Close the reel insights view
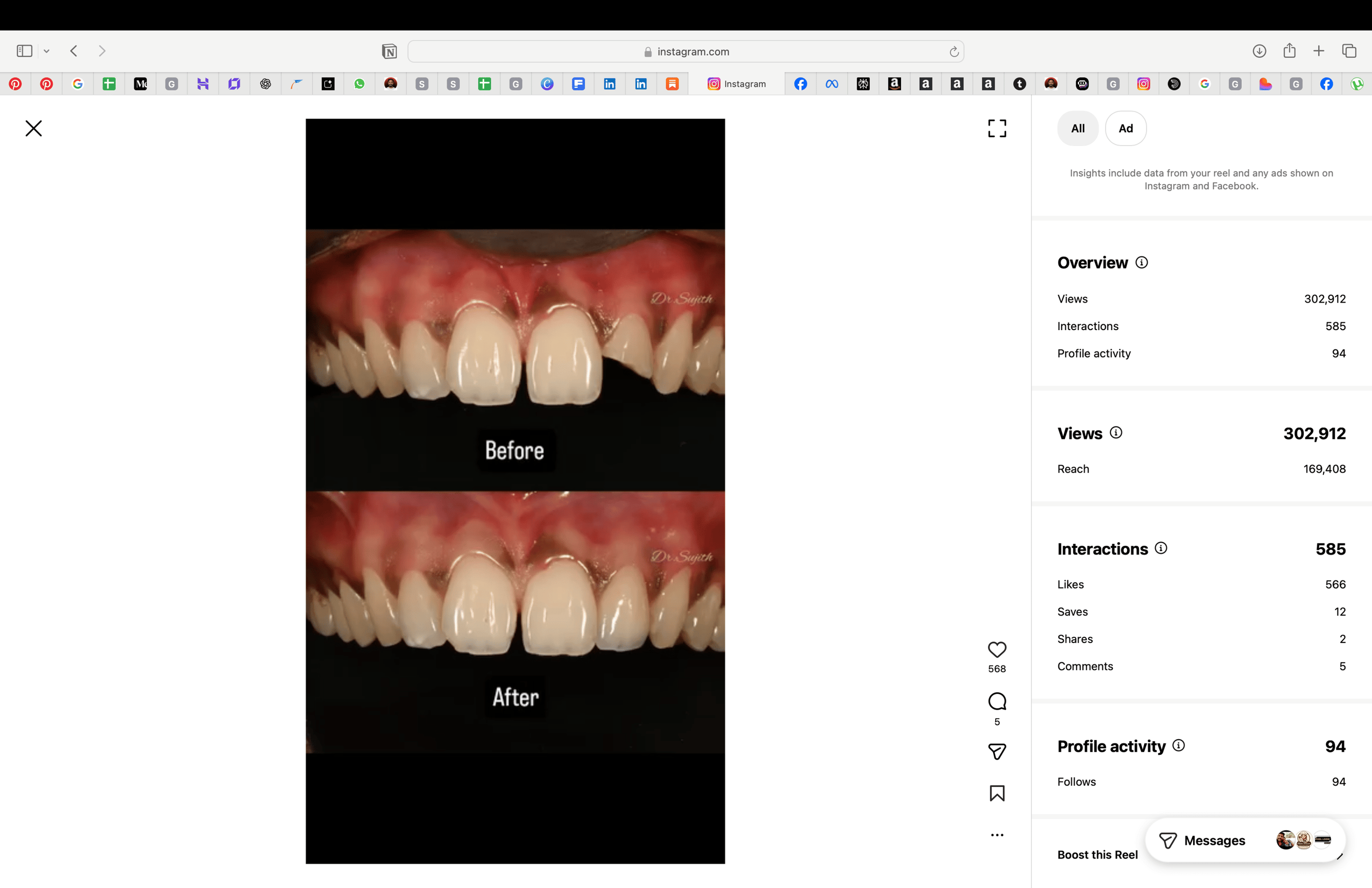1372x888 pixels. [x=33, y=128]
